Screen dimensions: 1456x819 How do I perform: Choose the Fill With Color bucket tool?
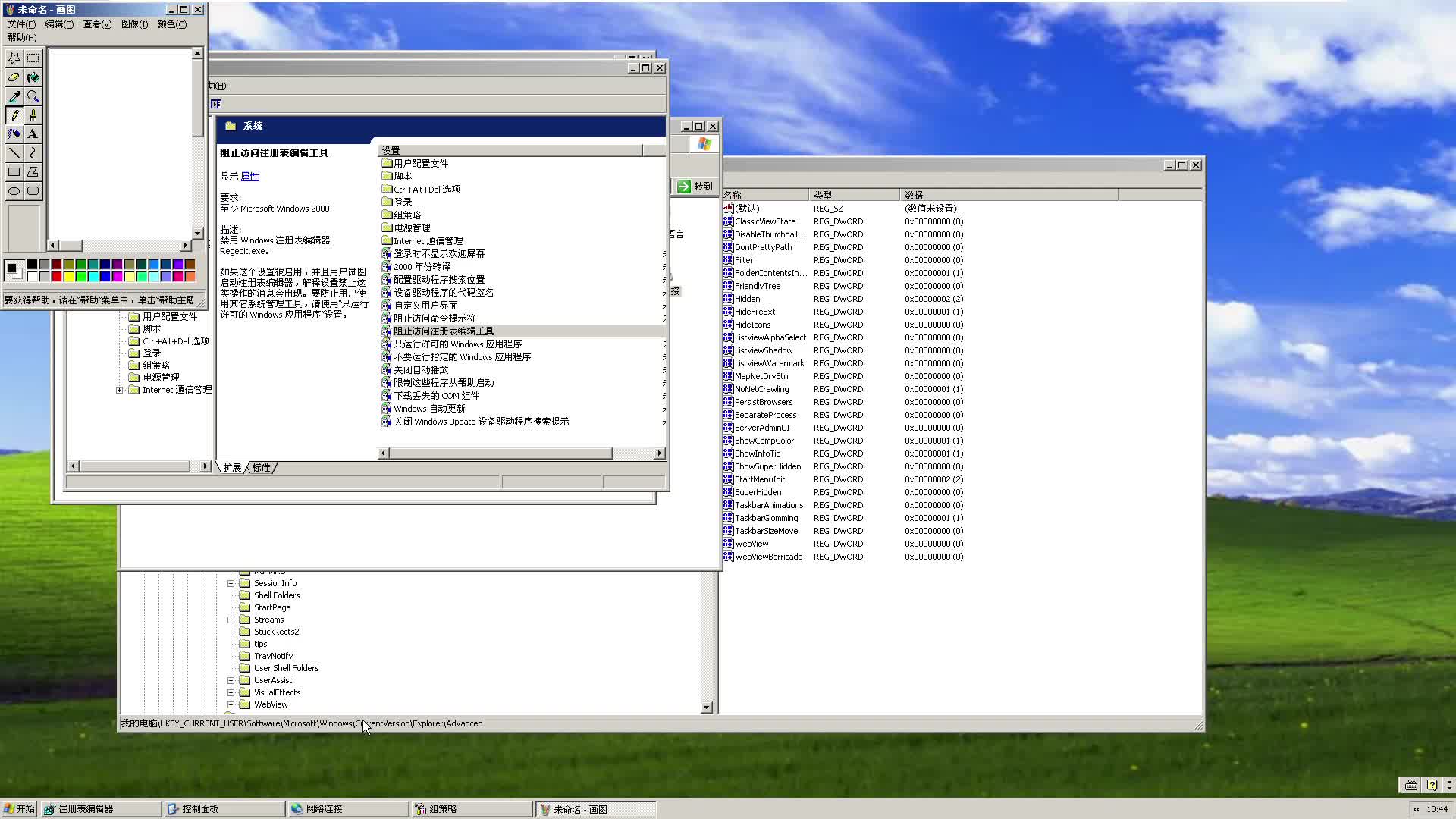33,77
